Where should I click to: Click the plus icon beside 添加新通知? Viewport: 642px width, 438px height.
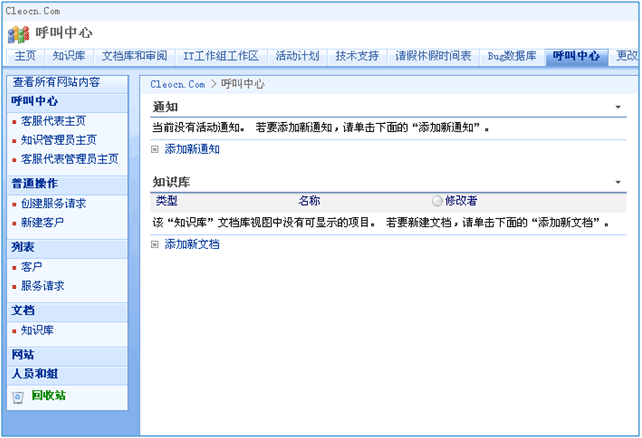click(x=155, y=149)
